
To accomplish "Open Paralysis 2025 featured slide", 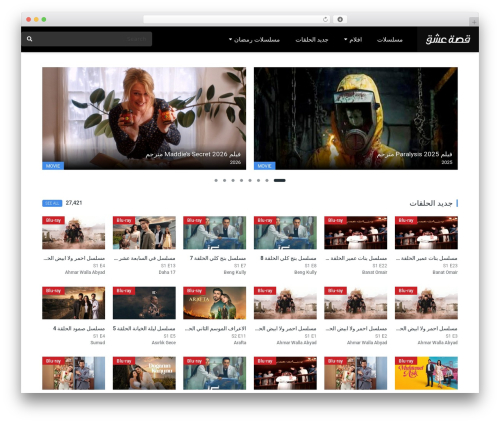I will tap(356, 118).
